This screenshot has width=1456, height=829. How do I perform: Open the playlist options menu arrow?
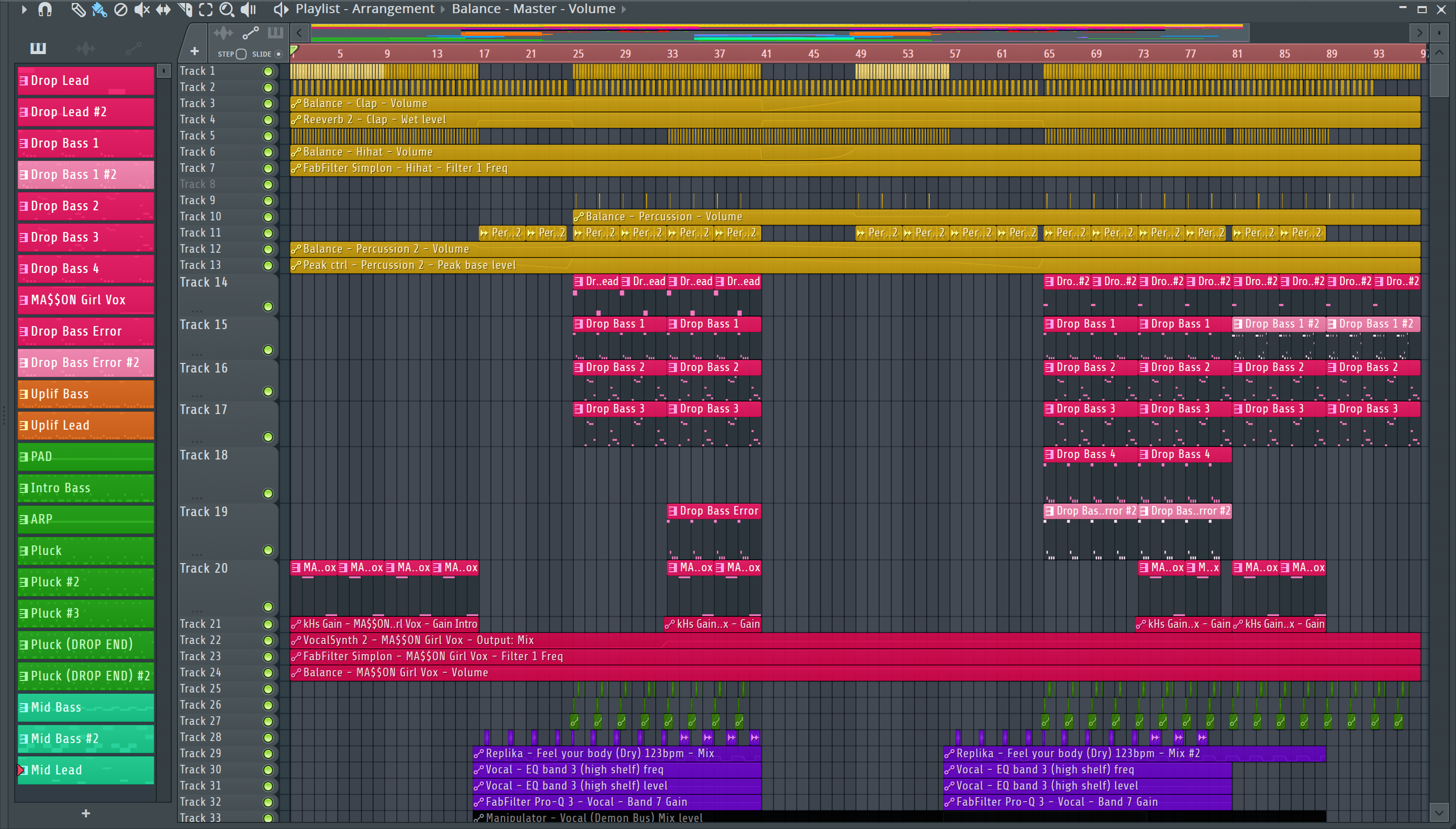tap(24, 9)
